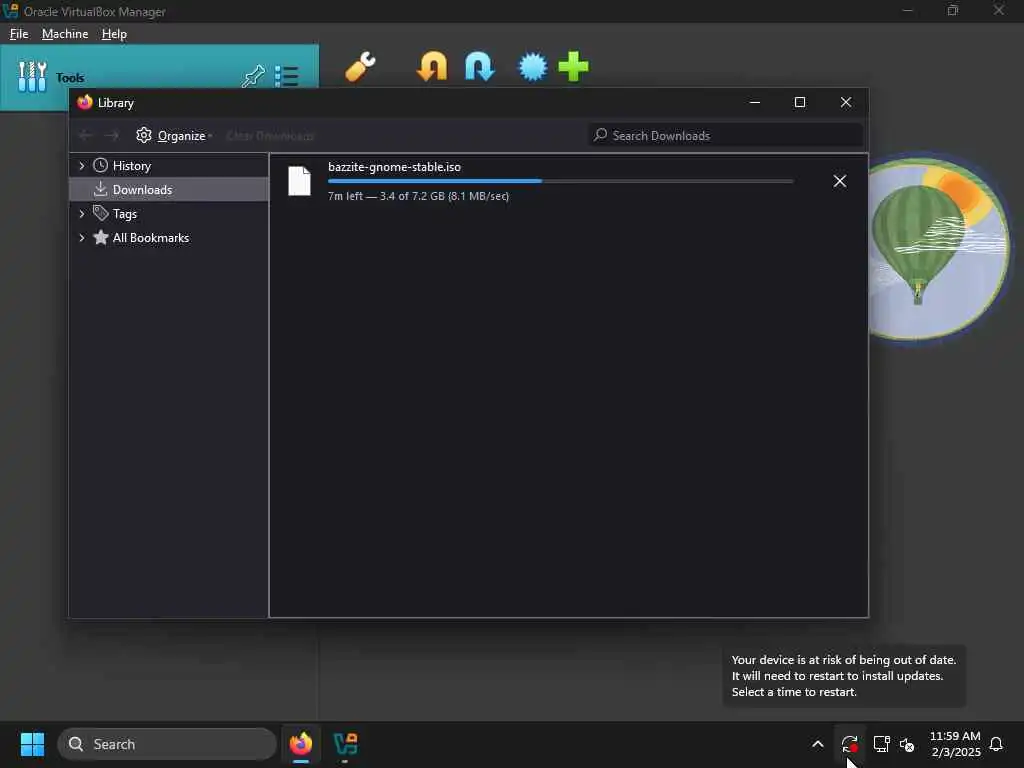Click the Library back arrow
1024x768 pixels.
pyautogui.click(x=86, y=135)
